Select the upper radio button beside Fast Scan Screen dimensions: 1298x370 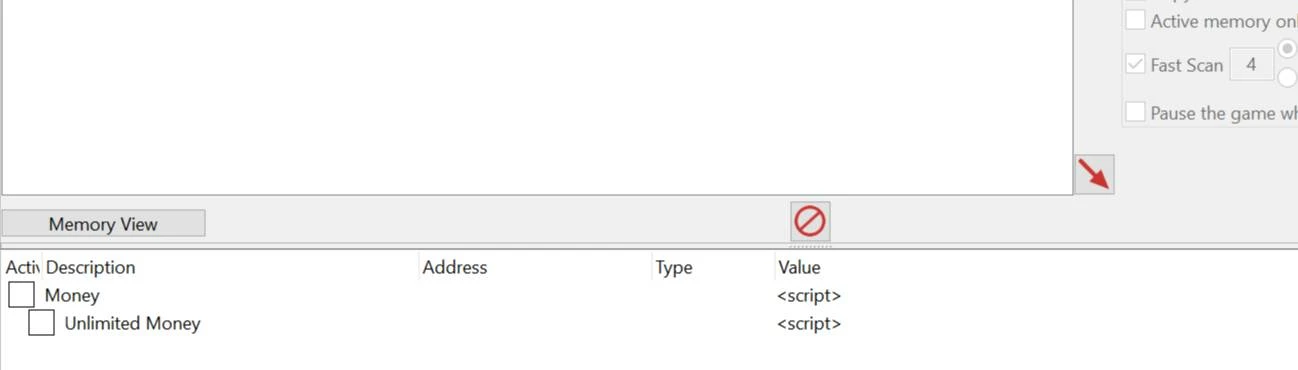[x=1288, y=49]
